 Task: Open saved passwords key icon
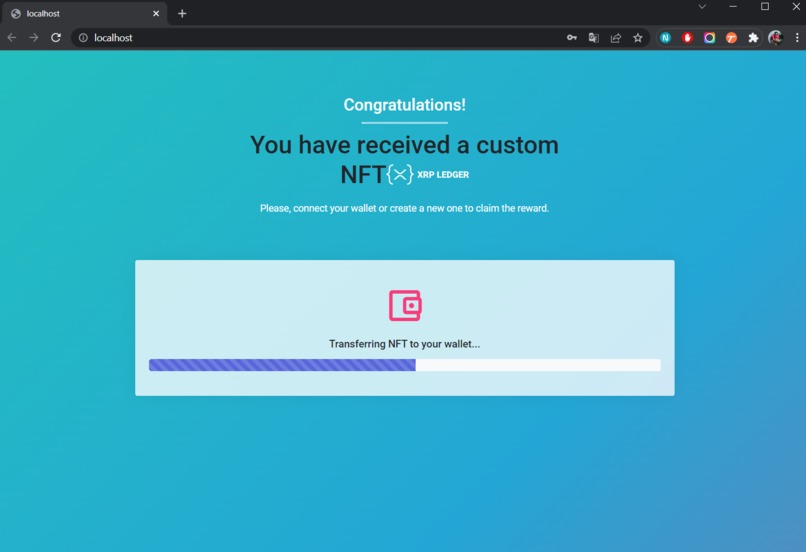(572, 38)
